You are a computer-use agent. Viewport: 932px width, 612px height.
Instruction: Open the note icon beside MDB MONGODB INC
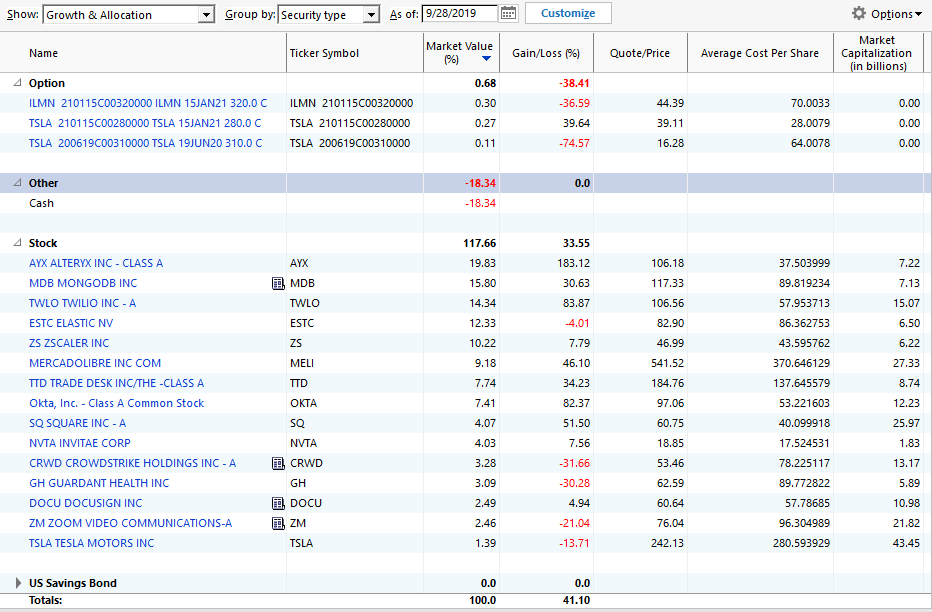point(278,283)
